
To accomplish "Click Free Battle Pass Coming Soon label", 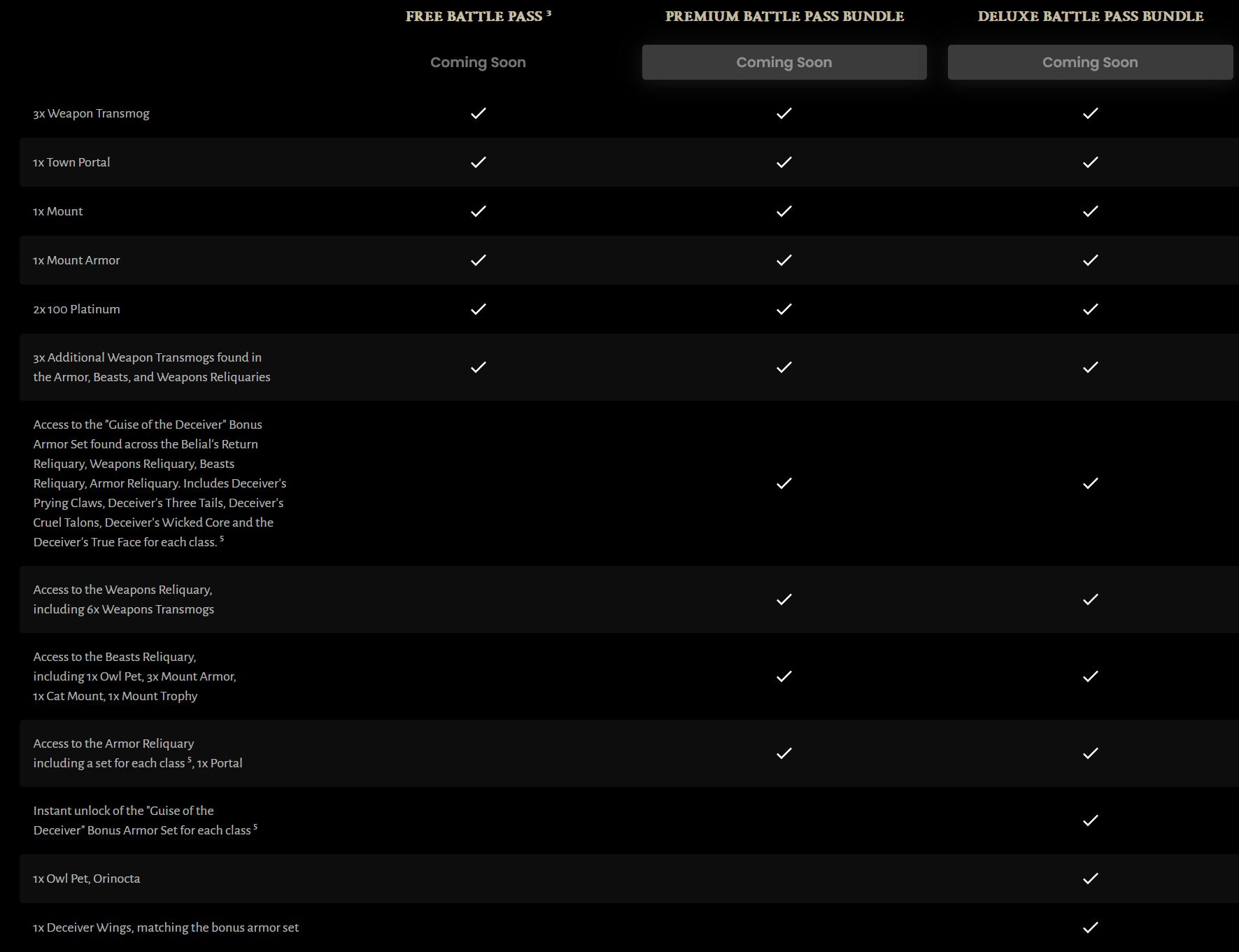I will [x=478, y=62].
